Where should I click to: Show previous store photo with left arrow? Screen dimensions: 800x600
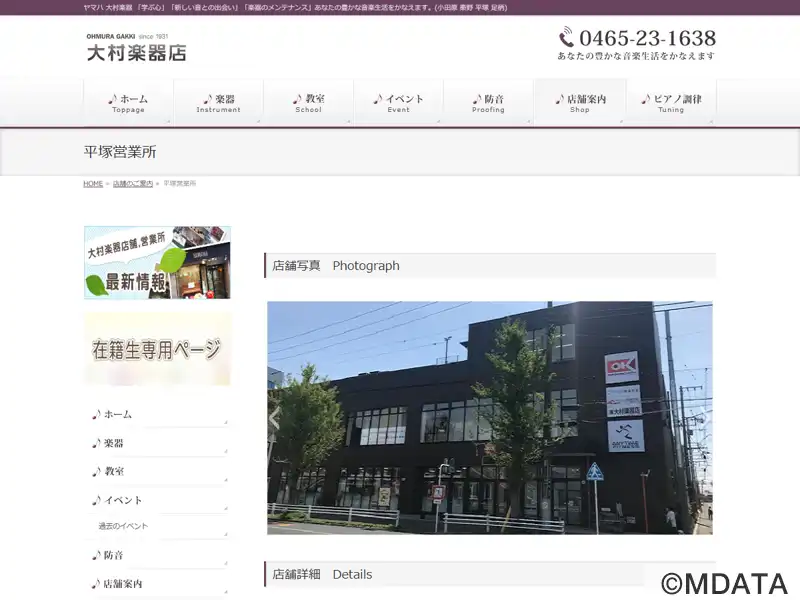coord(275,418)
